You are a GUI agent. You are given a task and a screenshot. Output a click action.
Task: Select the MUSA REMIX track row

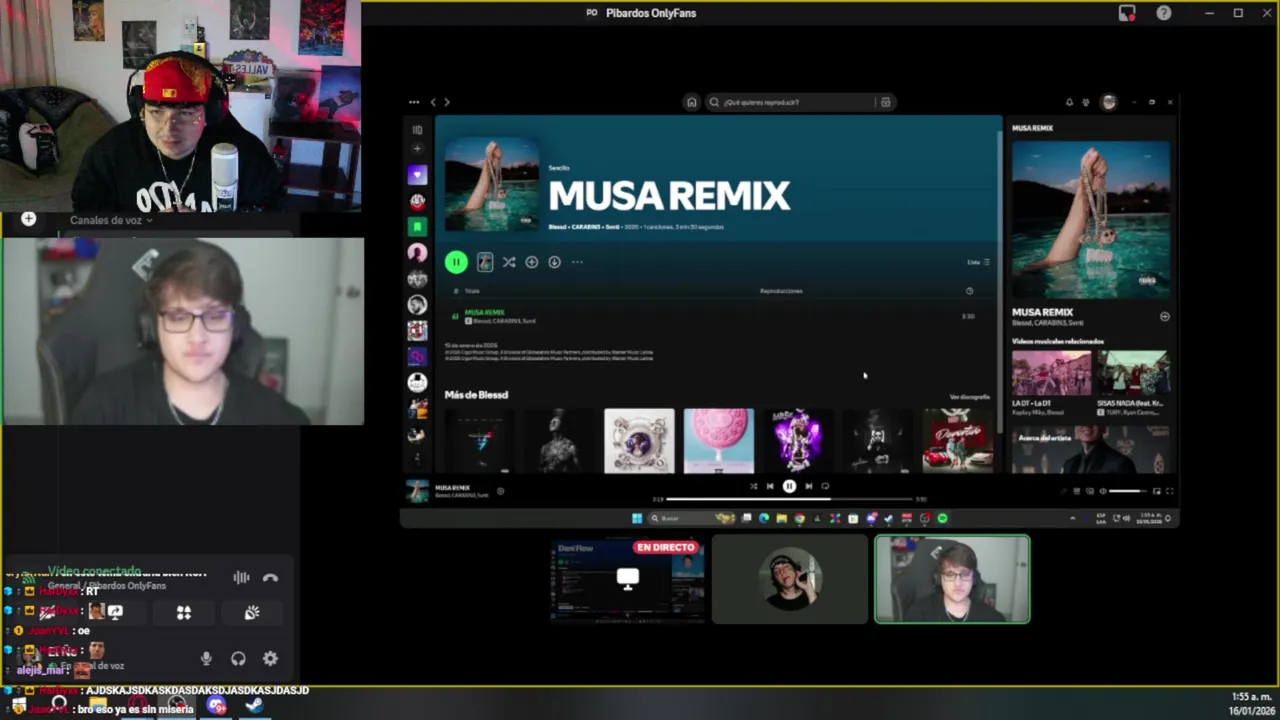pos(716,316)
